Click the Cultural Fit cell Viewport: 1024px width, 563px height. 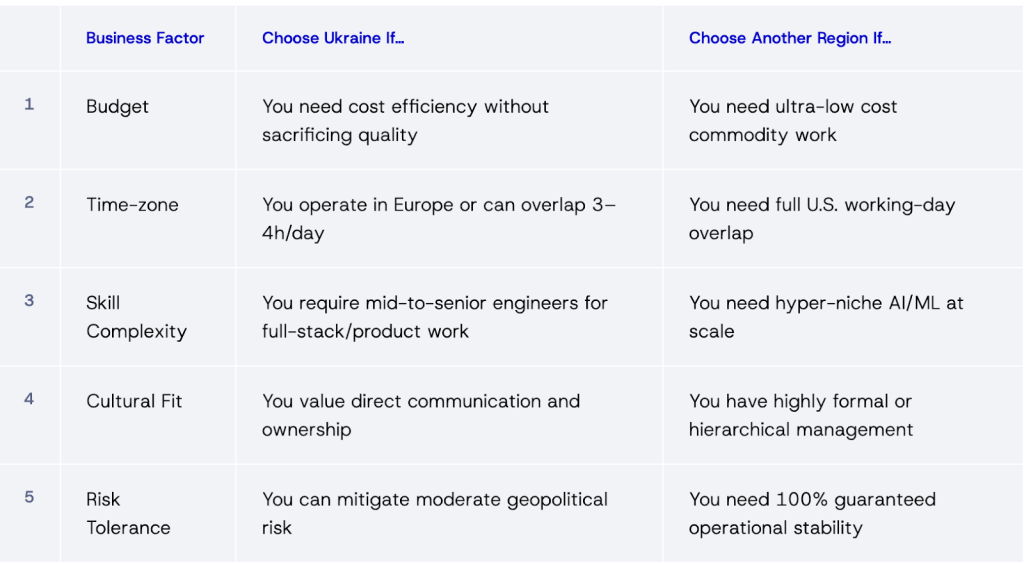[x=134, y=401]
